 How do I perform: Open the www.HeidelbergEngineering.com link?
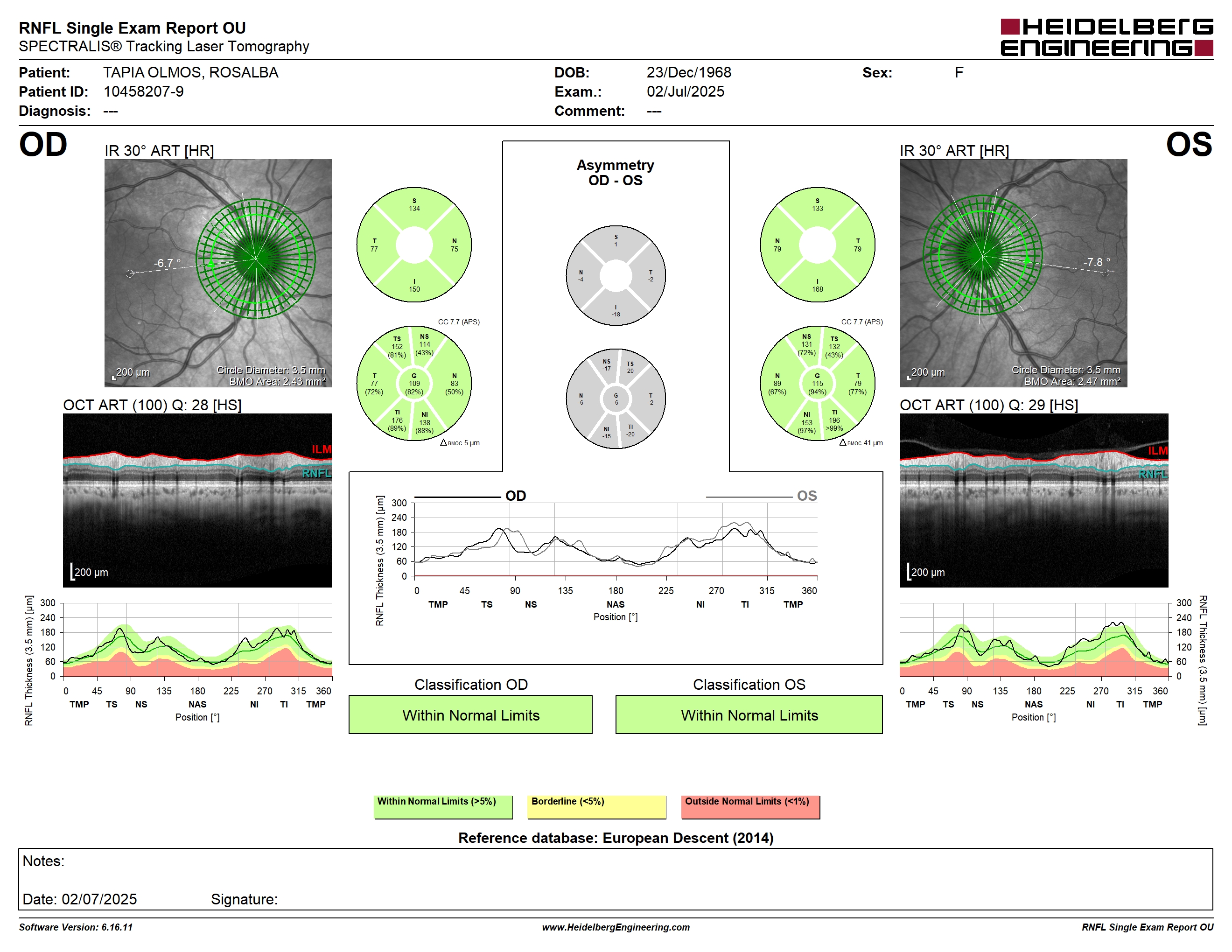pos(616,927)
